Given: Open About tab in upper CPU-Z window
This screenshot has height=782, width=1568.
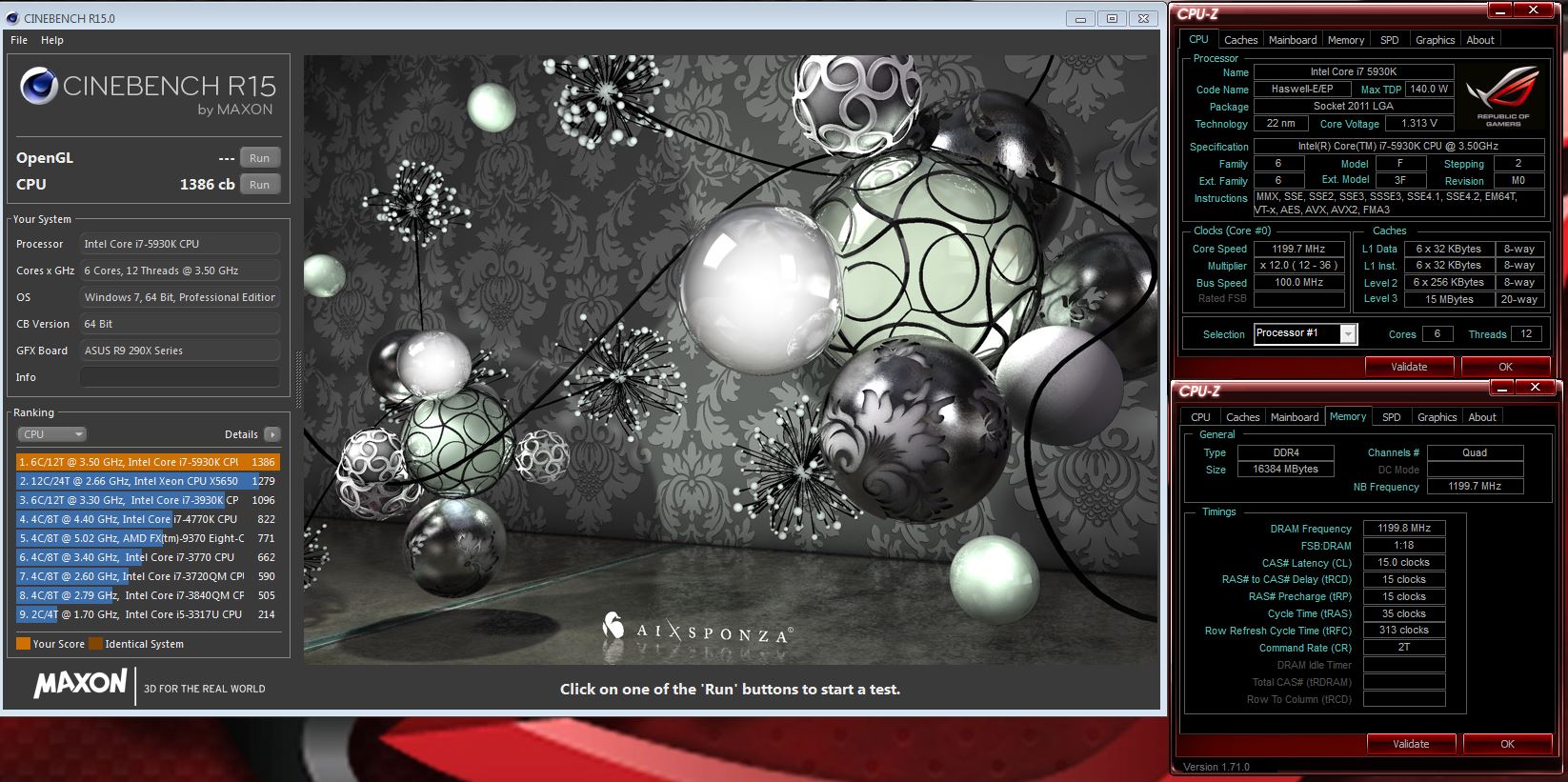Looking at the screenshot, I should tap(1480, 40).
